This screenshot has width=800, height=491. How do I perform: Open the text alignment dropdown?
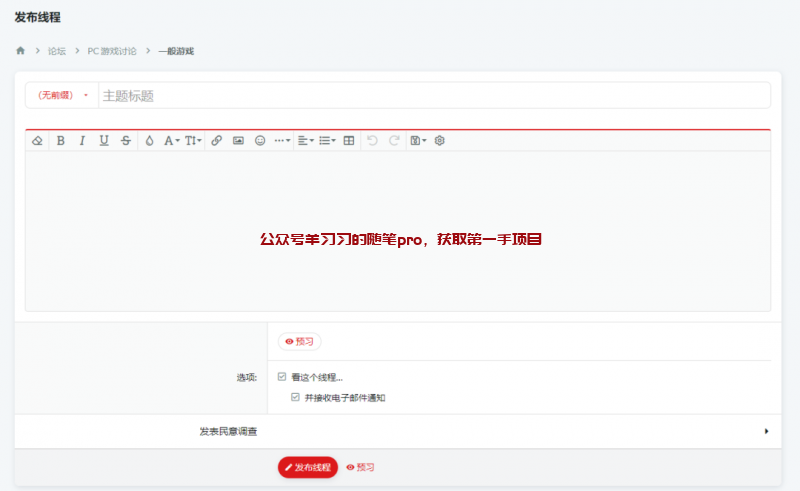[x=306, y=141]
